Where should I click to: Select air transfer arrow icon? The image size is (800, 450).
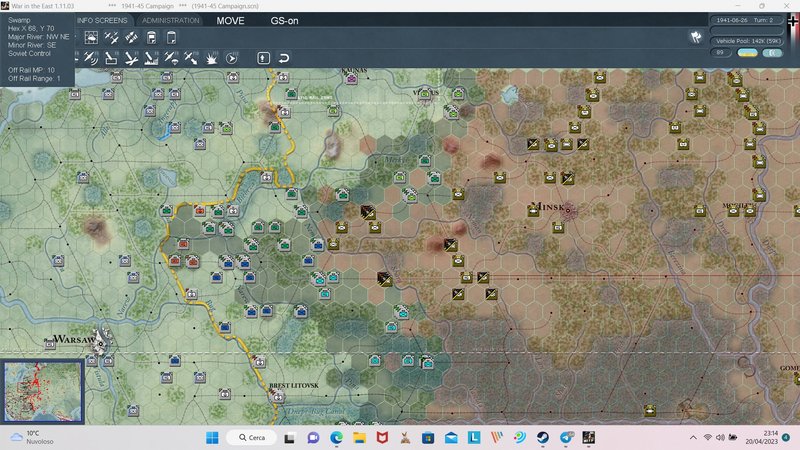tap(191, 58)
